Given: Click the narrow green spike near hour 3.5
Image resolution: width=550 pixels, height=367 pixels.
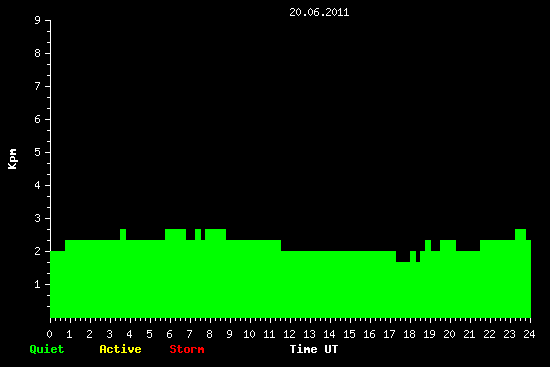Looking at the screenshot, I should (x=123, y=234).
